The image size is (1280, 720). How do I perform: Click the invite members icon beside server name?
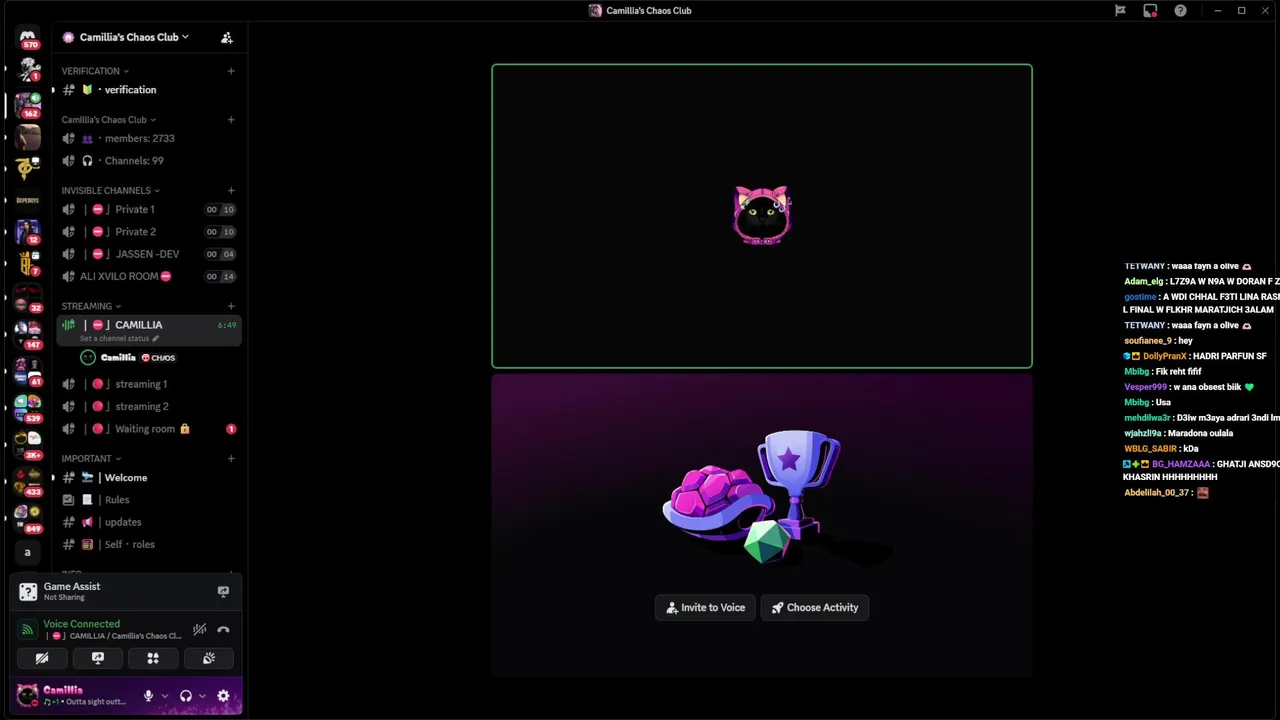click(227, 37)
